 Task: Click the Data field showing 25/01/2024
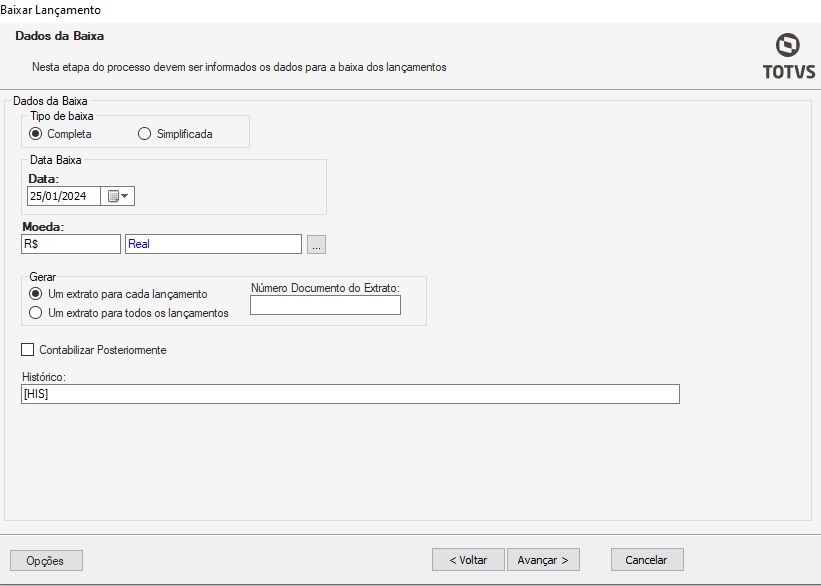coord(63,196)
